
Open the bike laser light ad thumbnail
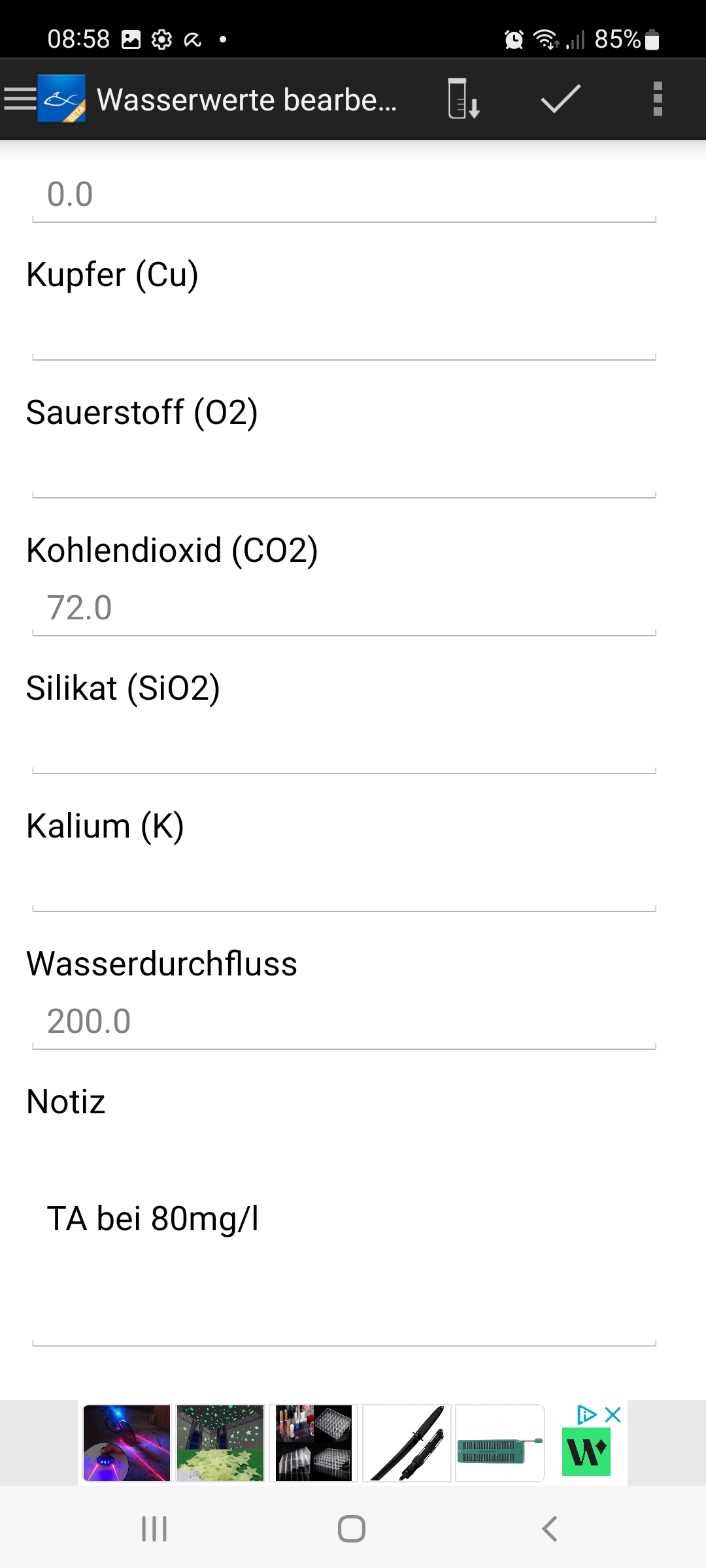[127, 1443]
